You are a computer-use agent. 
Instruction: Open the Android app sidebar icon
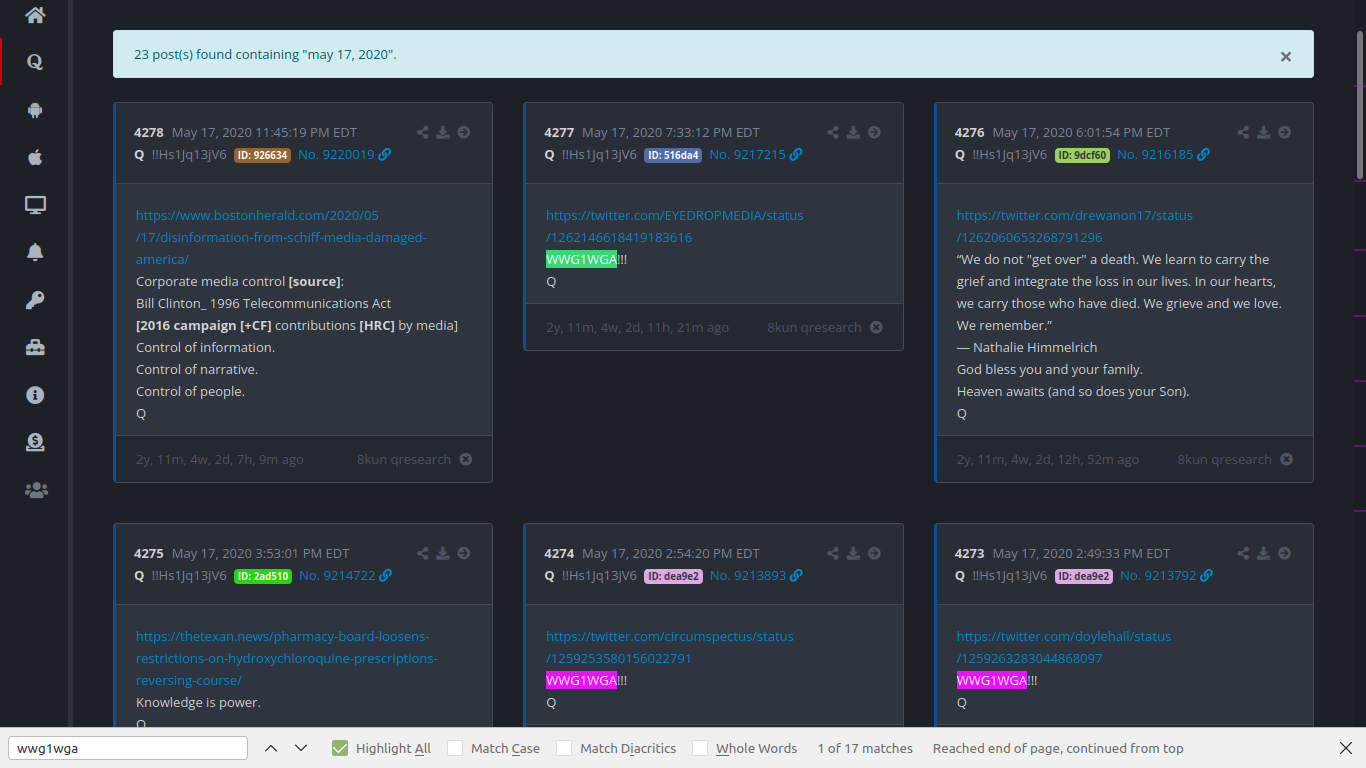click(x=35, y=110)
